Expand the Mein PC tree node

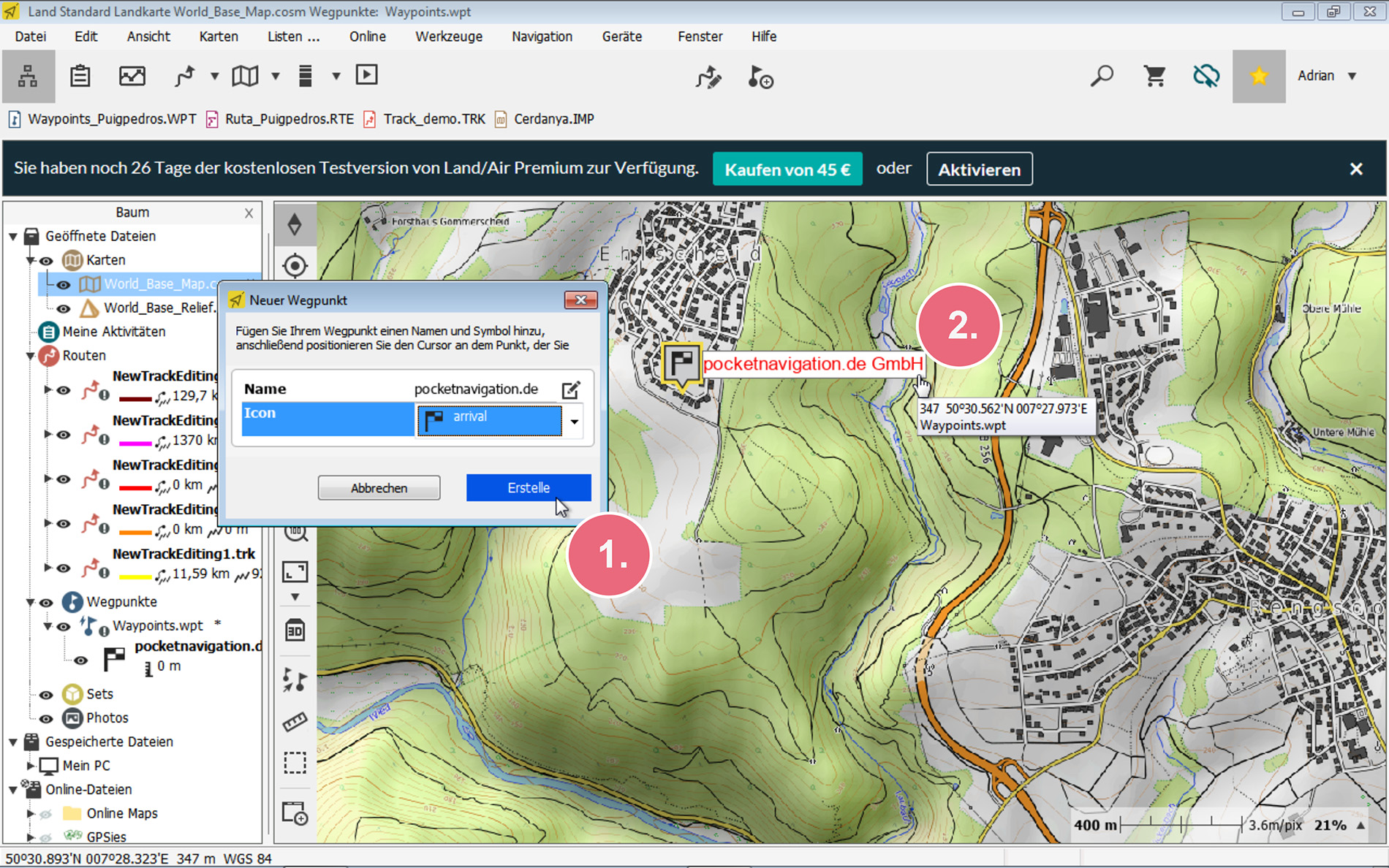[x=31, y=765]
